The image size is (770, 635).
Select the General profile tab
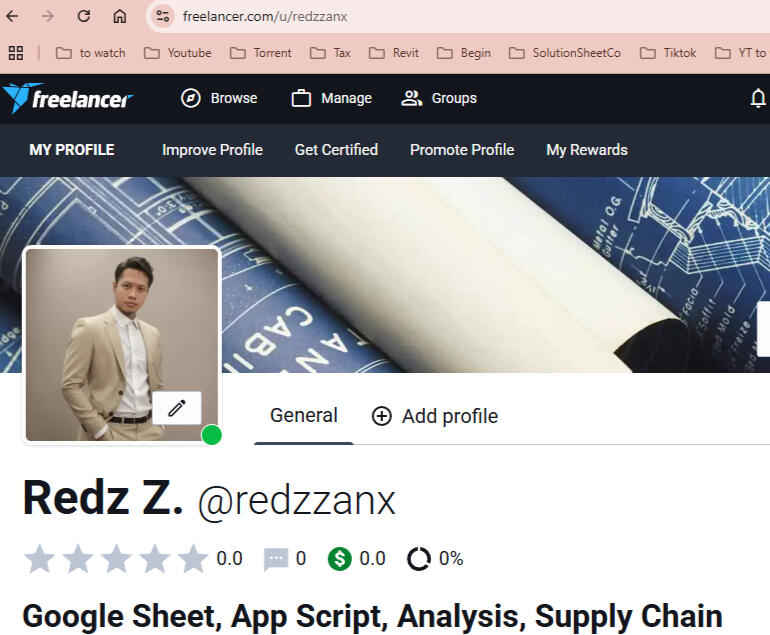pyautogui.click(x=303, y=415)
